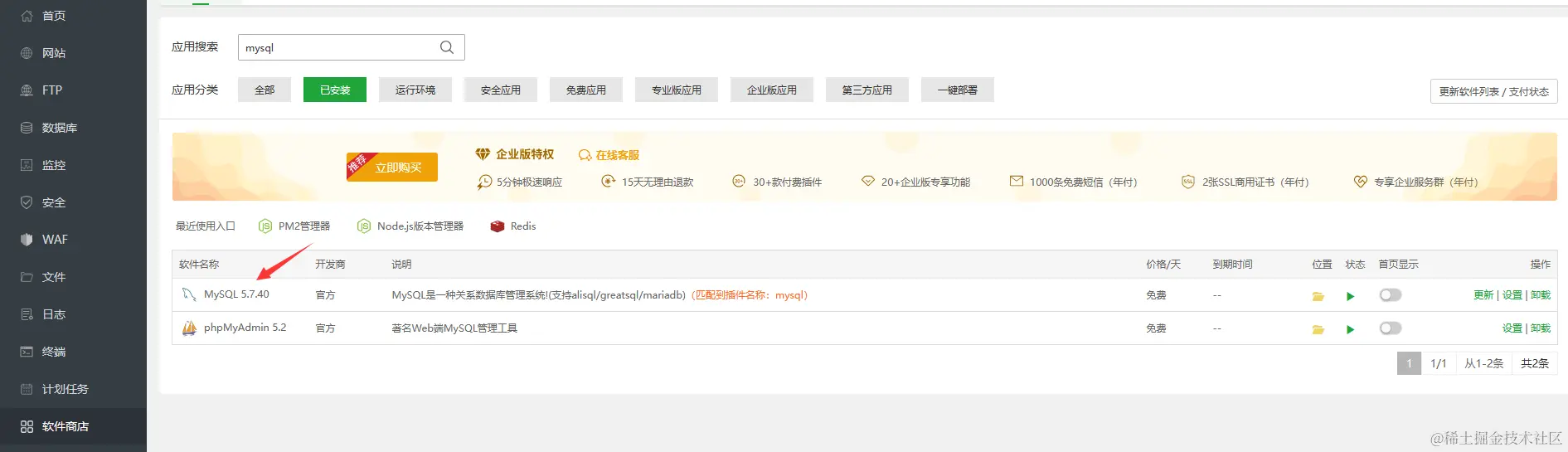Click the 5分钟极速响应 feature item
Screen dimensions: 1568x452
pyautogui.click(x=520, y=182)
